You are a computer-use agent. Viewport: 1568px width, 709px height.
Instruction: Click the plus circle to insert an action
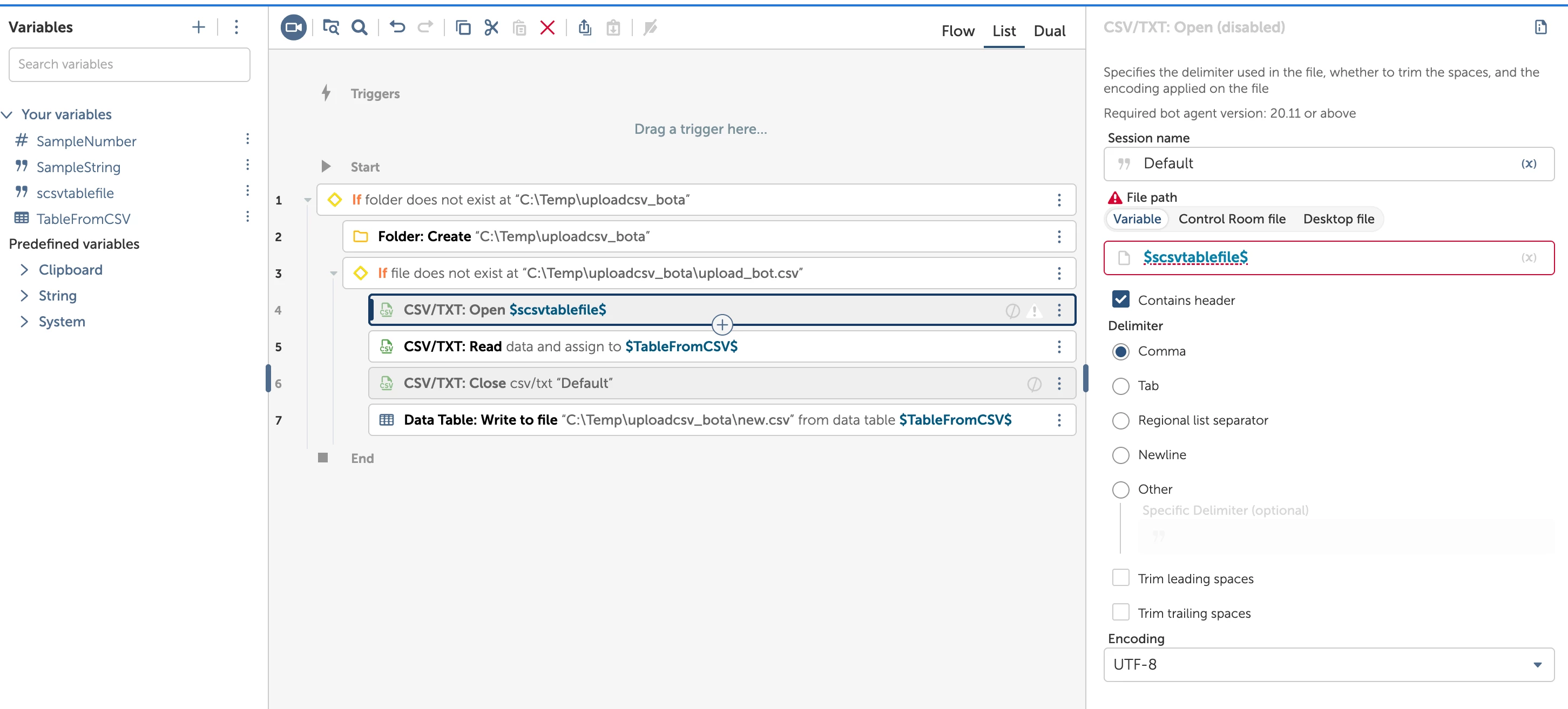click(x=722, y=325)
